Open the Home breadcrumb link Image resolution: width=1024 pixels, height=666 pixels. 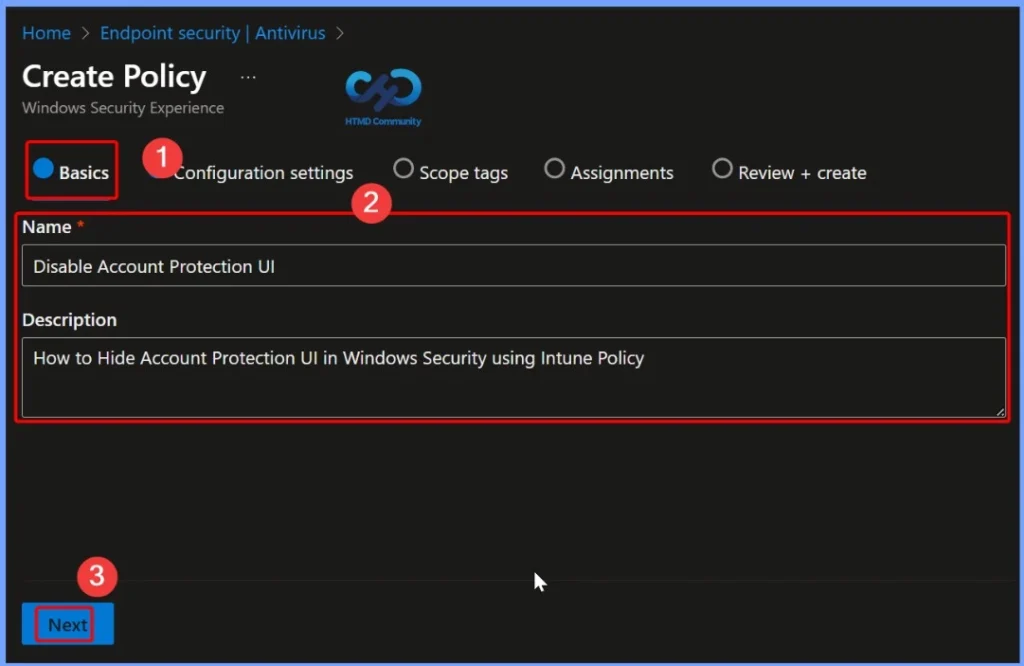click(x=46, y=33)
